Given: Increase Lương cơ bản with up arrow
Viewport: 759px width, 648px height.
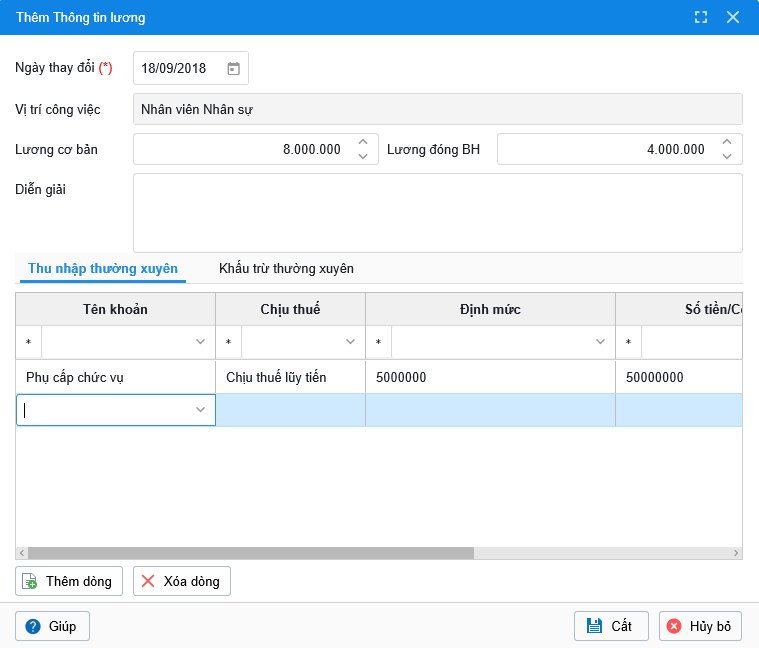Looking at the screenshot, I should coord(363,142).
